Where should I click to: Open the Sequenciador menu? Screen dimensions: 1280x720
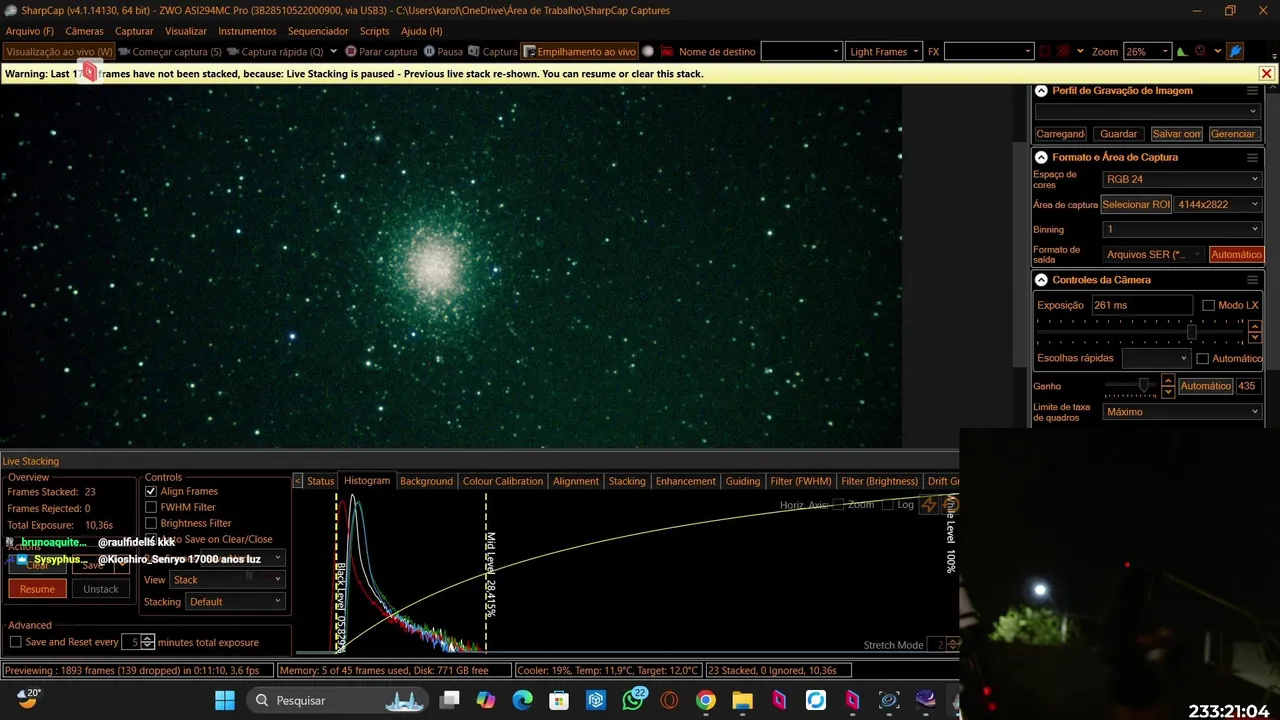(318, 31)
